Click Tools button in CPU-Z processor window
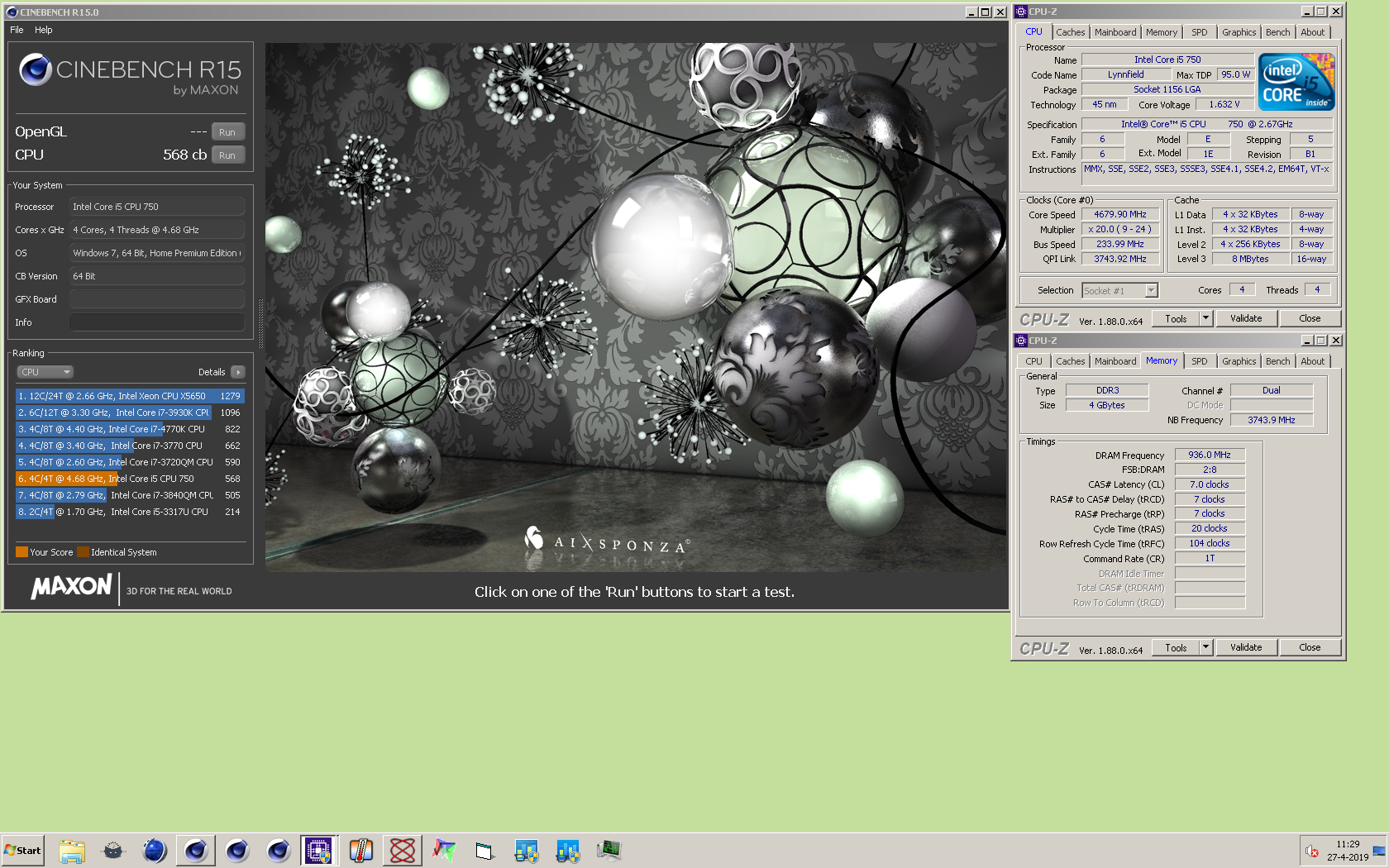Image resolution: width=1389 pixels, height=868 pixels. pos(1176,318)
